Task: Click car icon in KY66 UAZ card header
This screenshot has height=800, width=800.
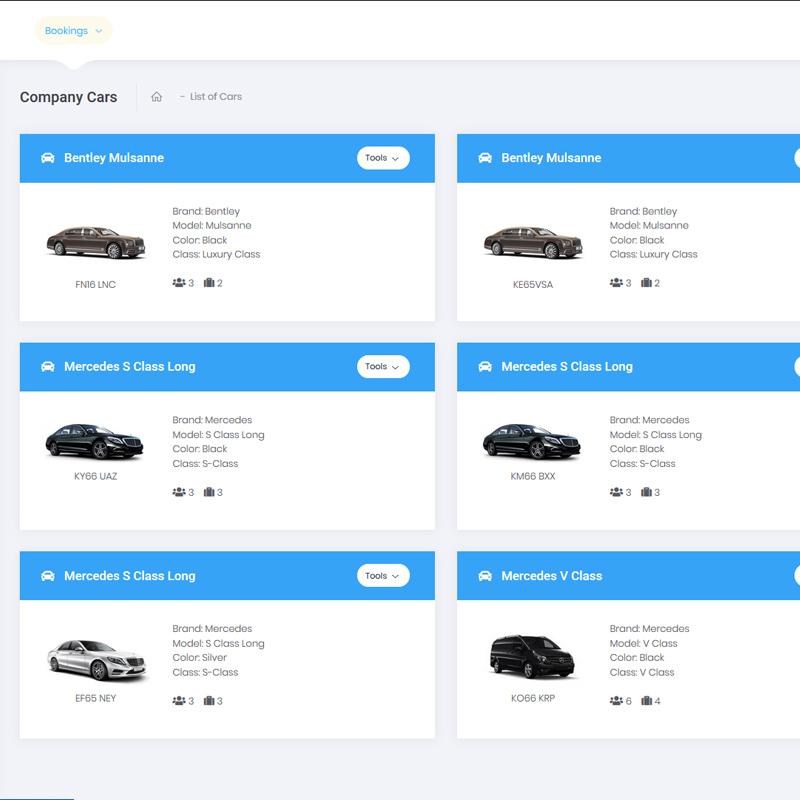Action: pyautogui.click(x=47, y=367)
